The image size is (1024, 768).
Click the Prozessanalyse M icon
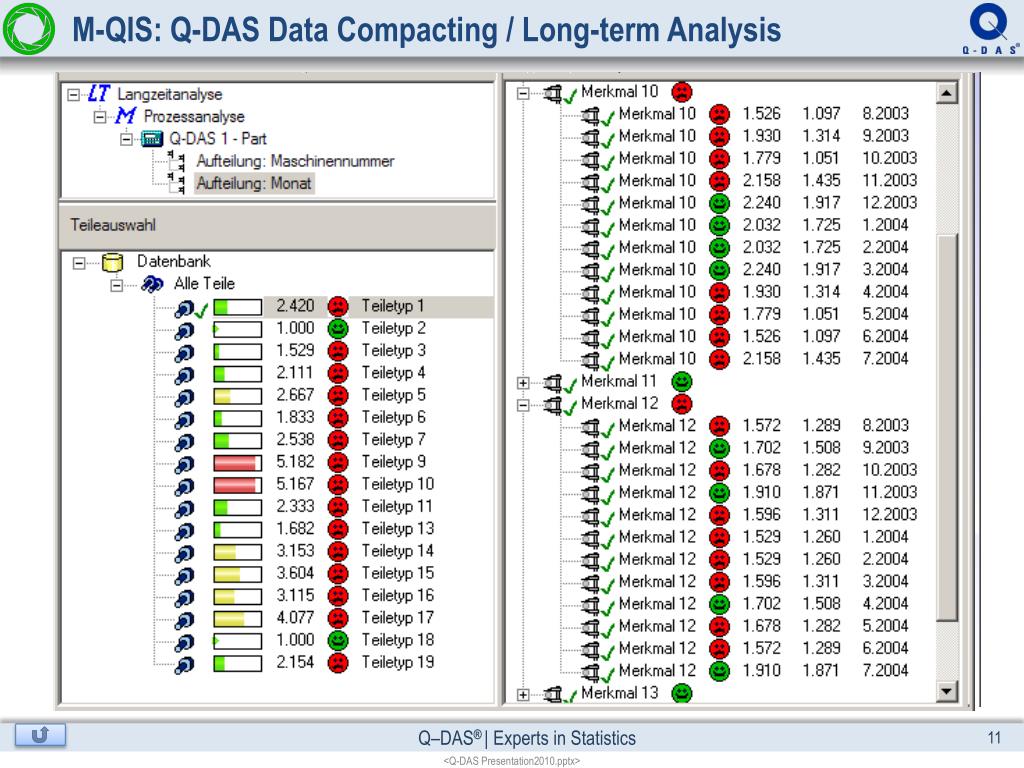click(125, 116)
